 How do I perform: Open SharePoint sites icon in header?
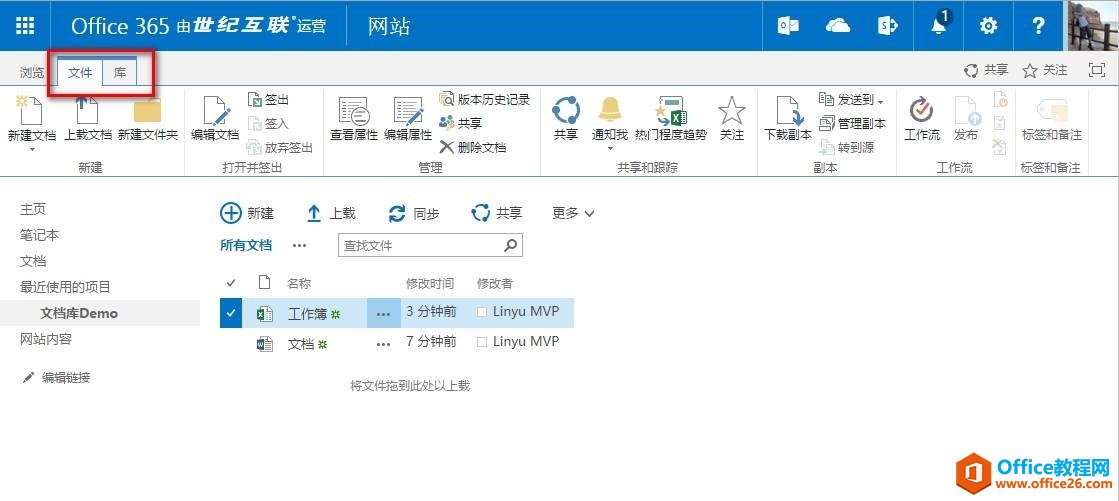point(887,26)
